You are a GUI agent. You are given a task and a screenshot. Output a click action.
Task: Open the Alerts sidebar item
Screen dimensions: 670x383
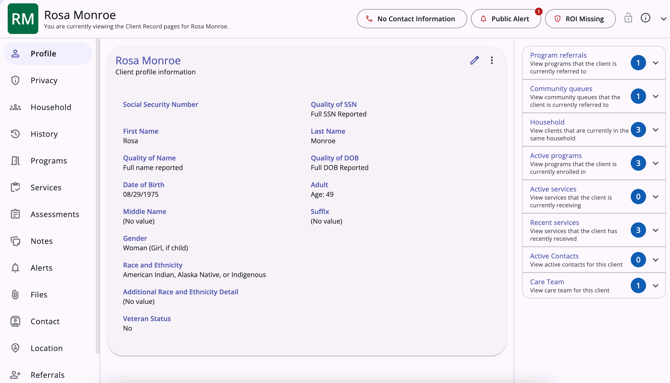point(48,268)
